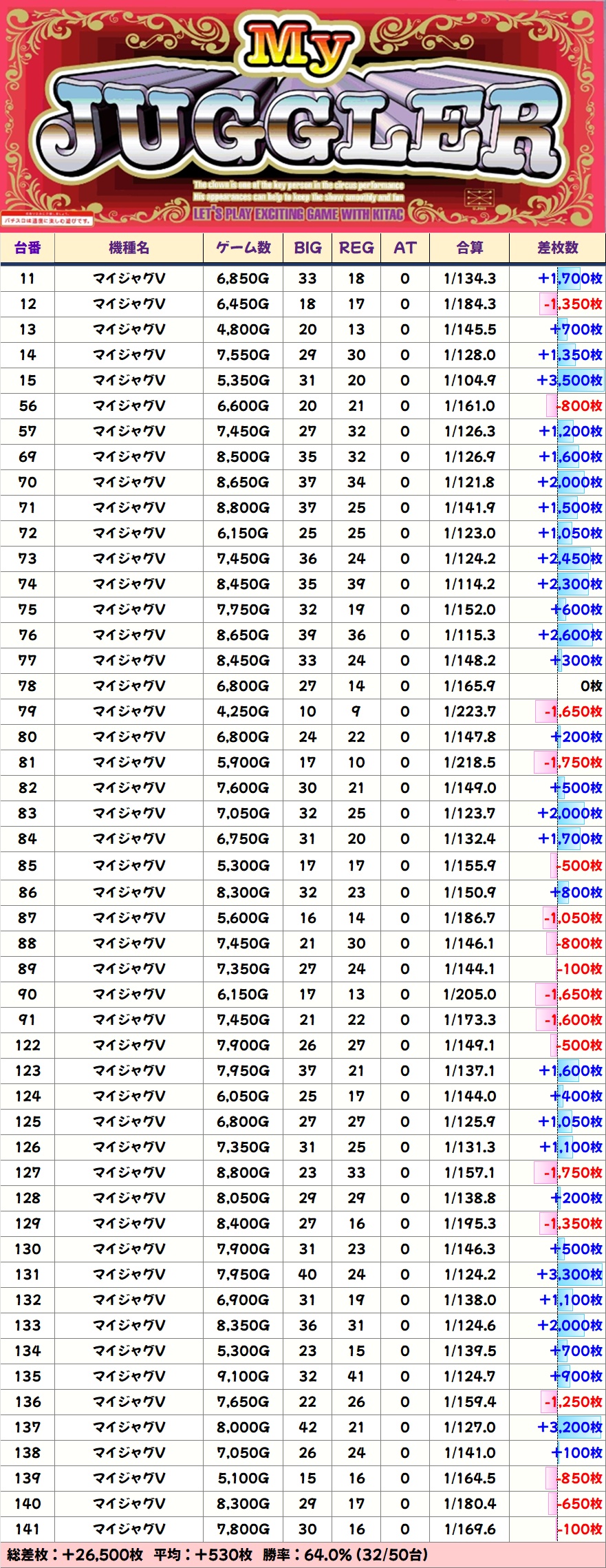The height and width of the screenshot is (1568, 606).
Task: Click machine name マイジャグV in row 11
Action: click(x=129, y=279)
